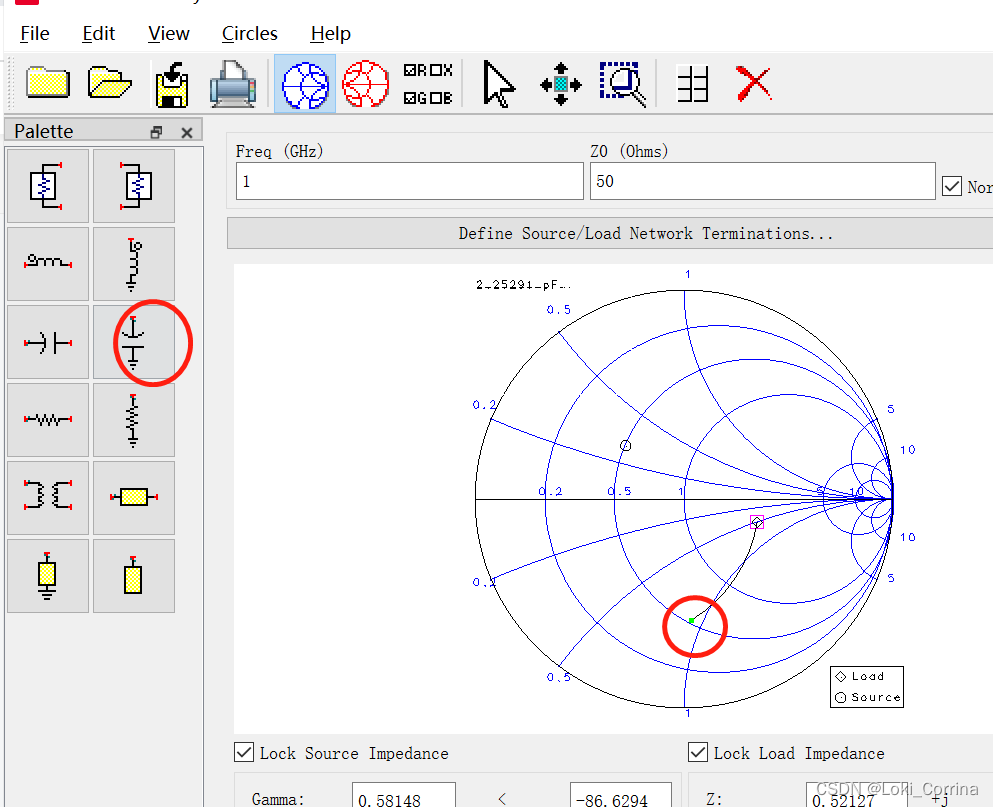Pick the shunt inductor component

pos(134,264)
